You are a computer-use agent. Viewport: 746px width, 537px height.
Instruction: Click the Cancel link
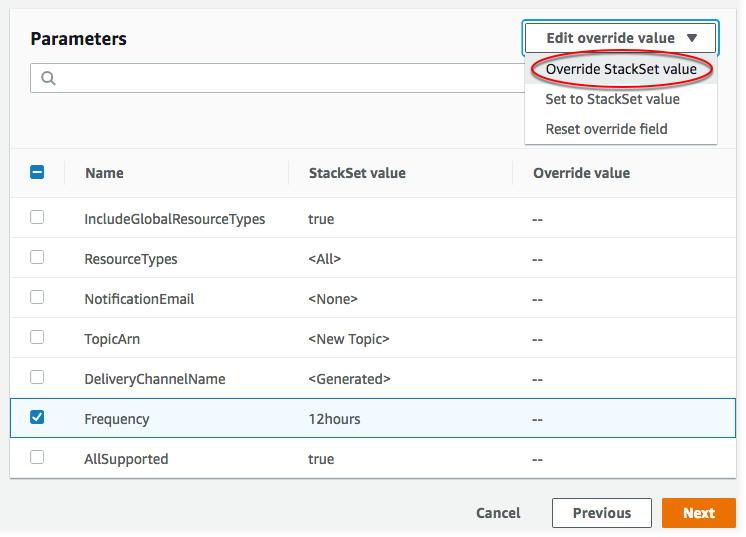coord(498,513)
